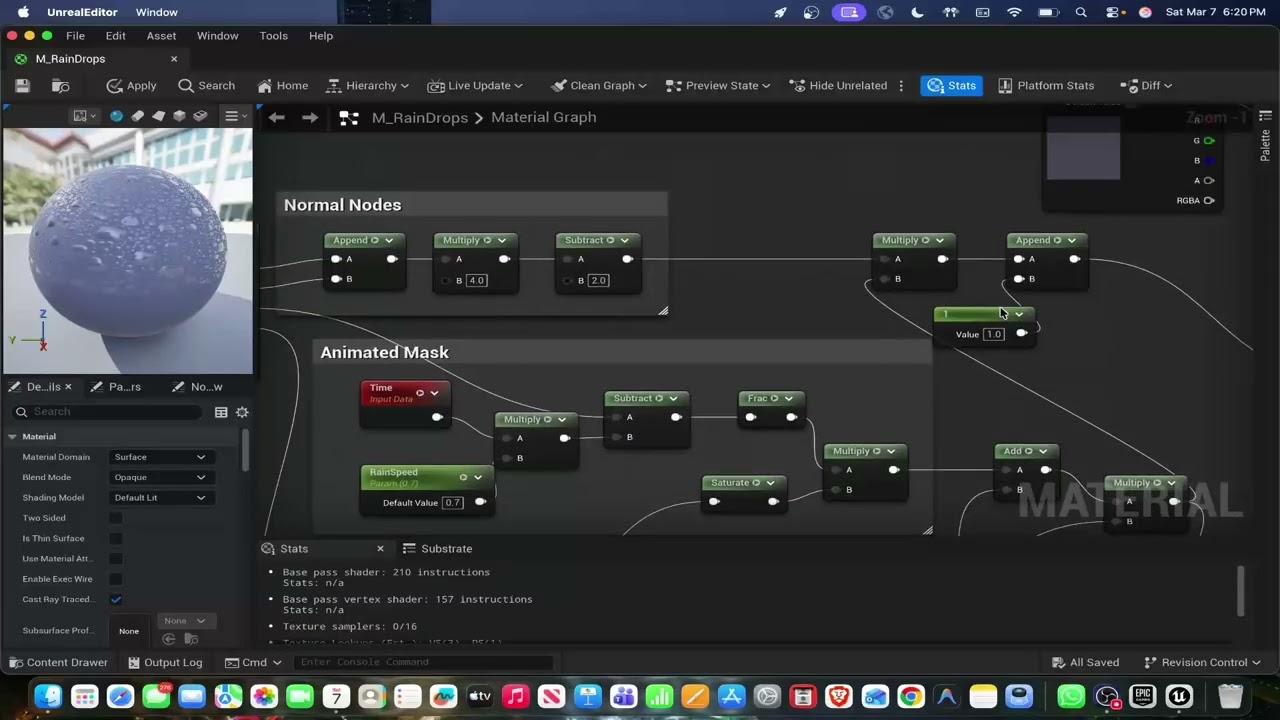This screenshot has width=1280, height=720.
Task: Enable the Two Sided checkbox
Action: [x=116, y=518]
